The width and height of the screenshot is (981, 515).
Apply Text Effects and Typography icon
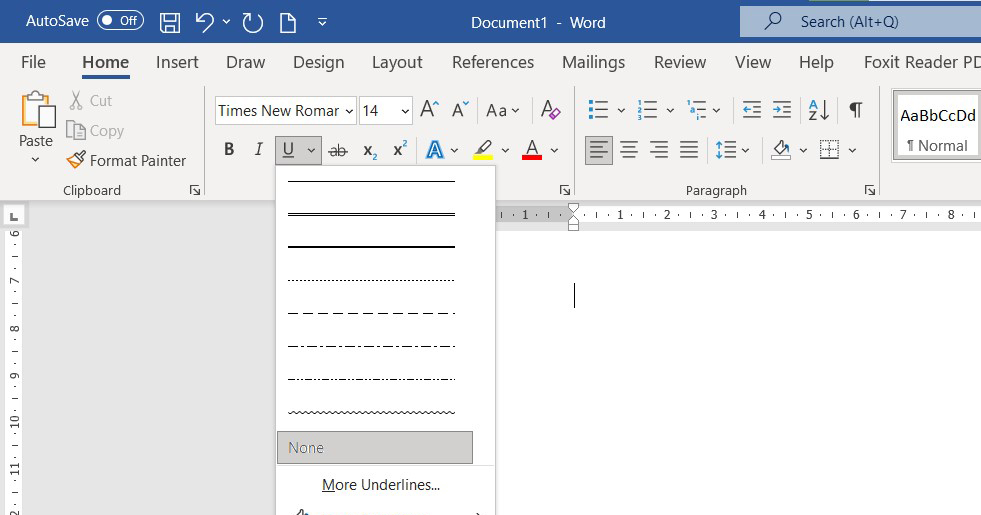(x=434, y=150)
